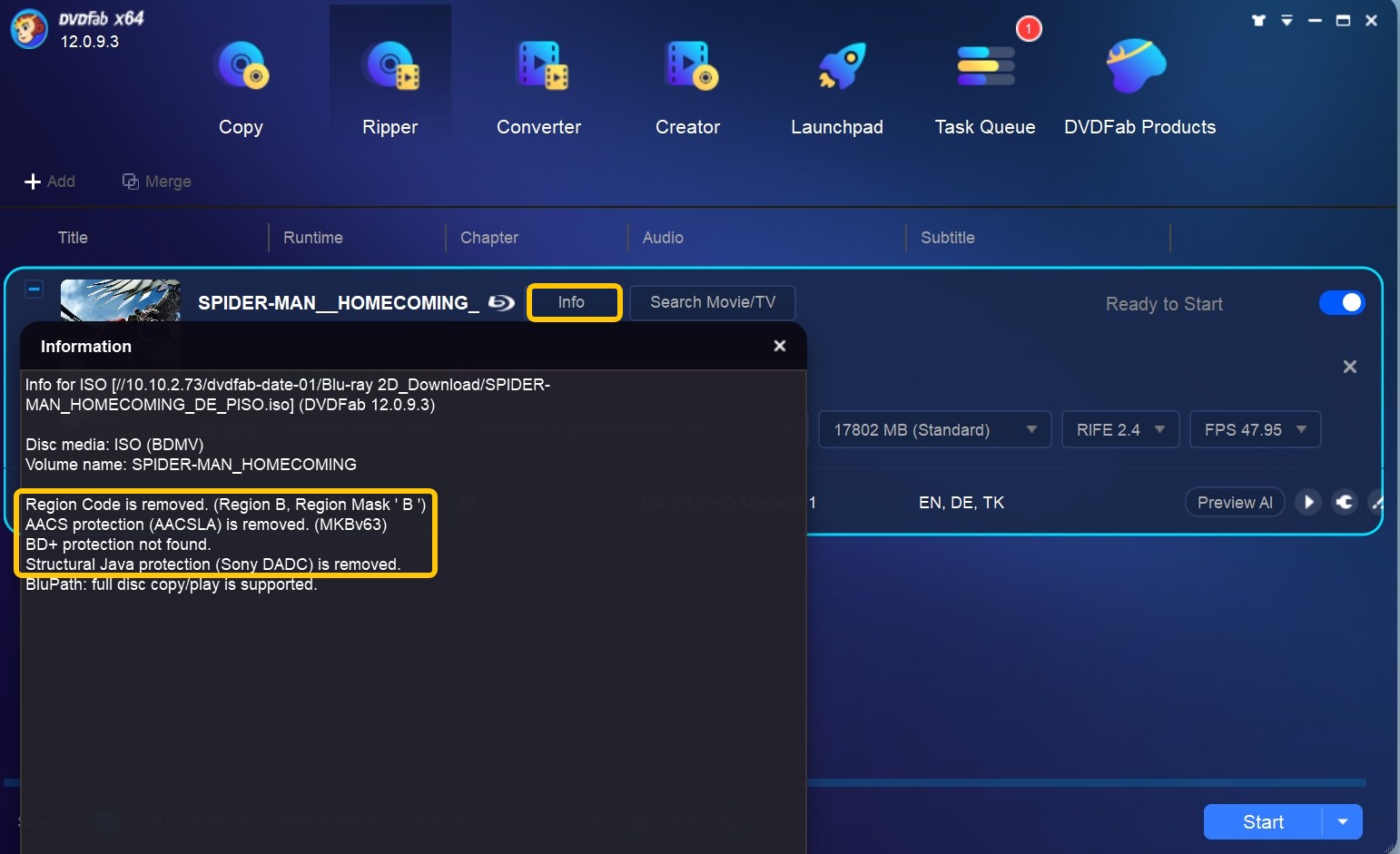Open the RIFE 2.4 dropdown
Screen dimensions: 1400x854
coord(1119,429)
